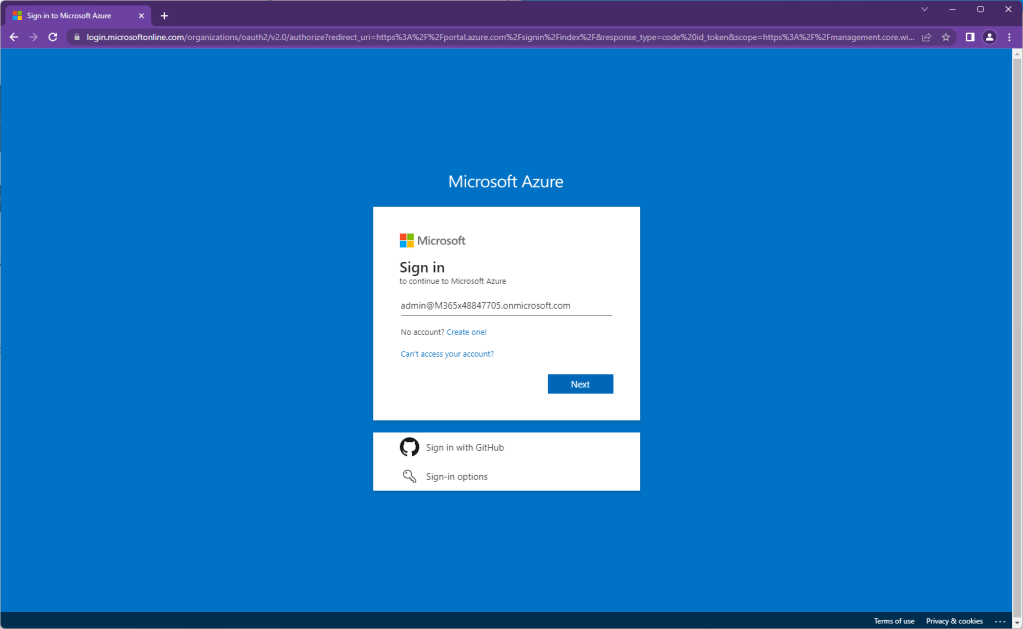Select the Sign in to Microsoft Azure tab
This screenshot has width=1023, height=629.
[70, 15]
